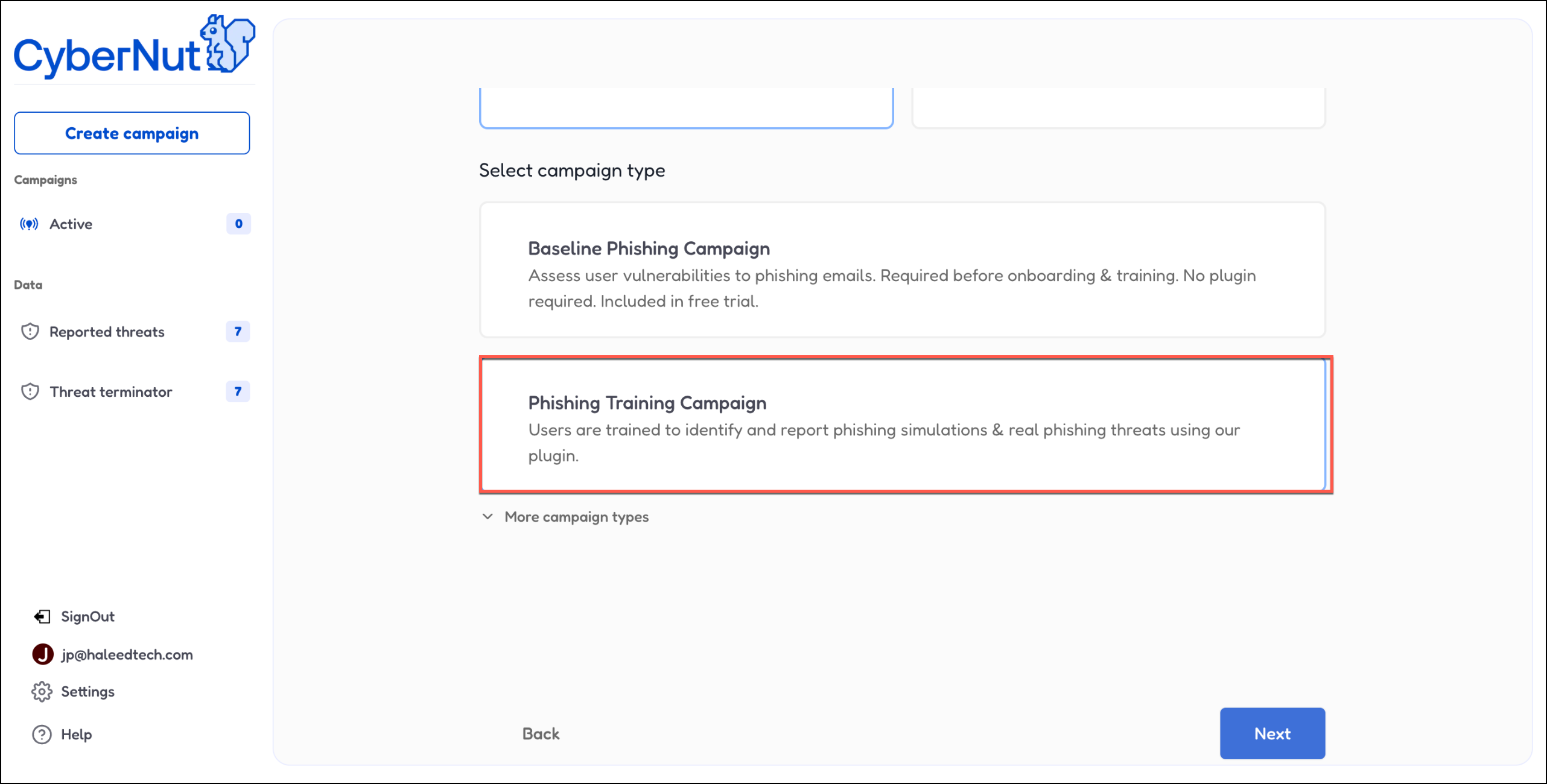Click the Help question mark icon
The image size is (1547, 784).
pos(42,735)
